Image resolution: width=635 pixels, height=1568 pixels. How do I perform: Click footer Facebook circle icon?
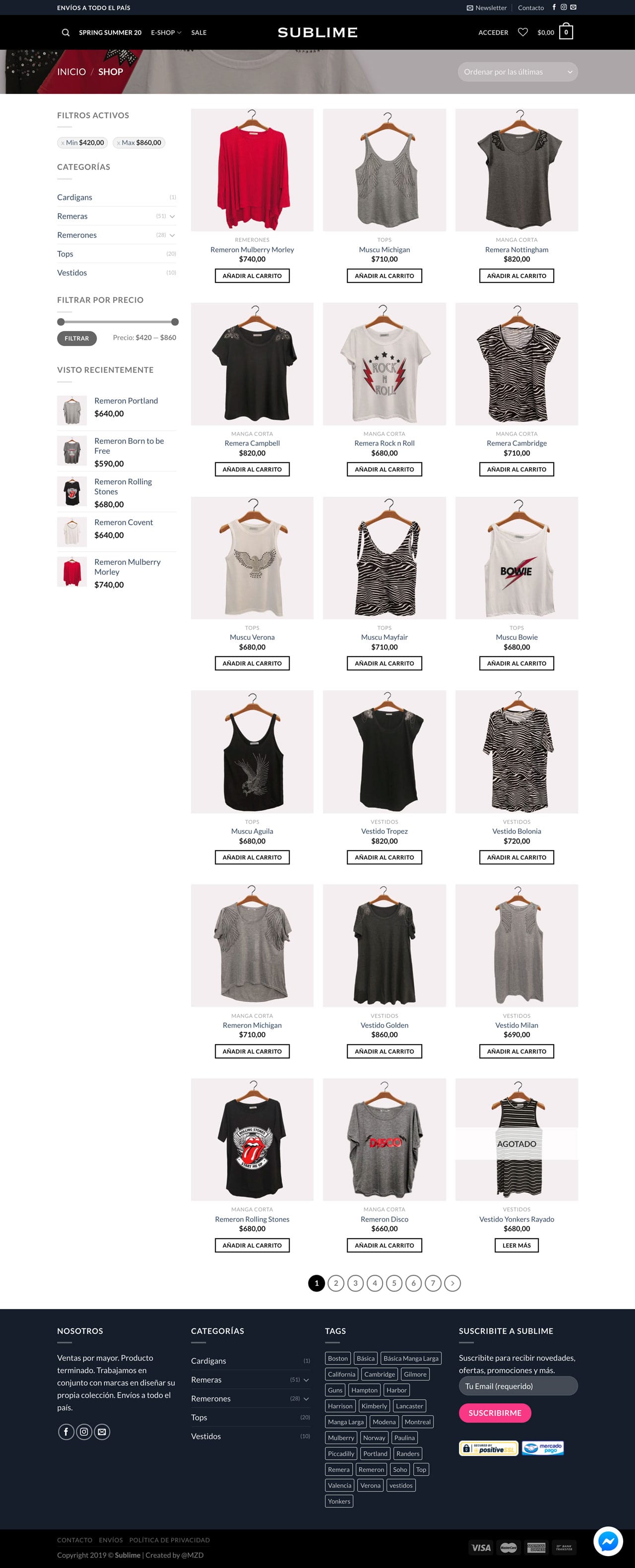pyautogui.click(x=66, y=1432)
